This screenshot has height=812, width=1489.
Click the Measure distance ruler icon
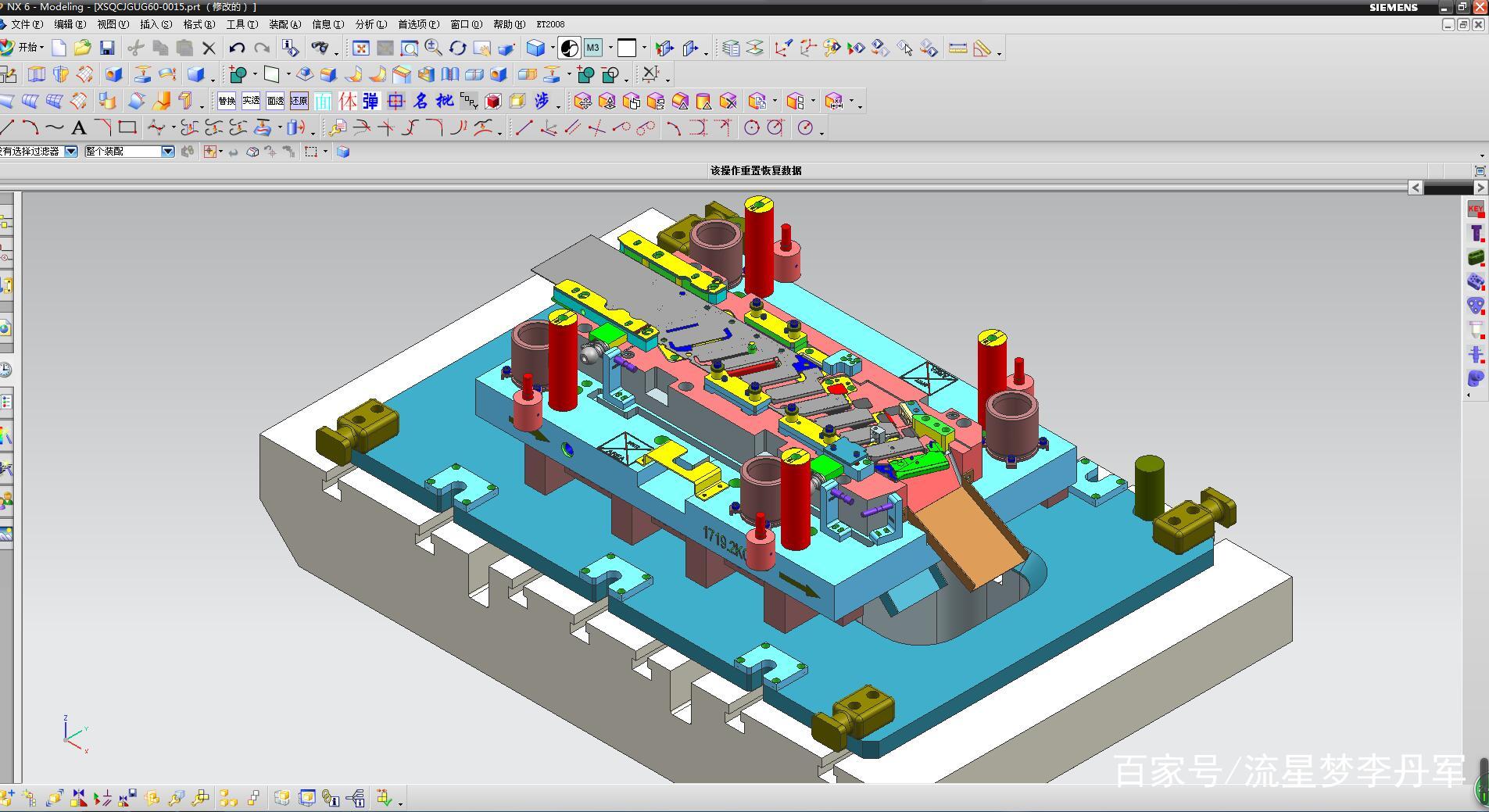pyautogui.click(x=957, y=48)
